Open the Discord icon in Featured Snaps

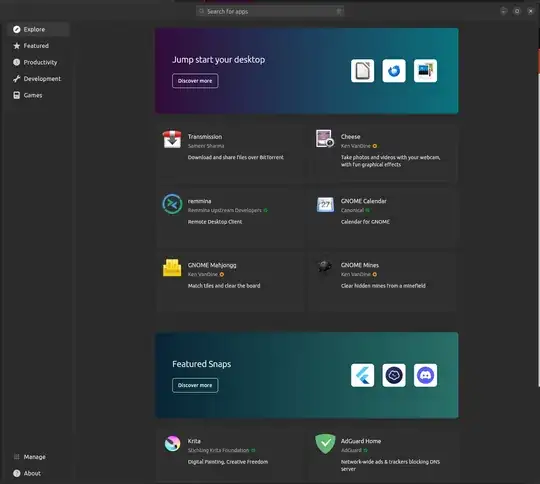425,375
